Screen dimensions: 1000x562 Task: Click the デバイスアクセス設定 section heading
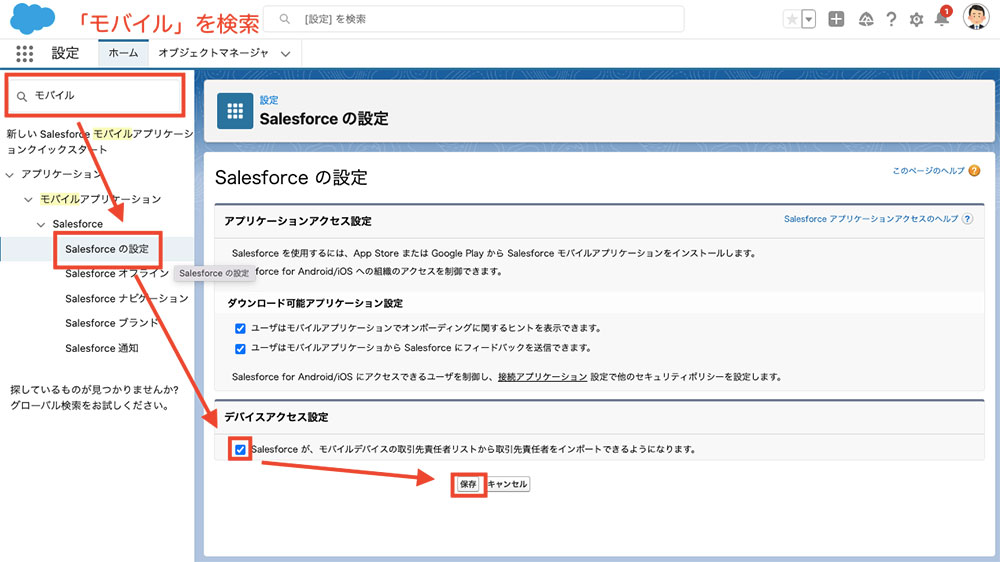pos(276,417)
